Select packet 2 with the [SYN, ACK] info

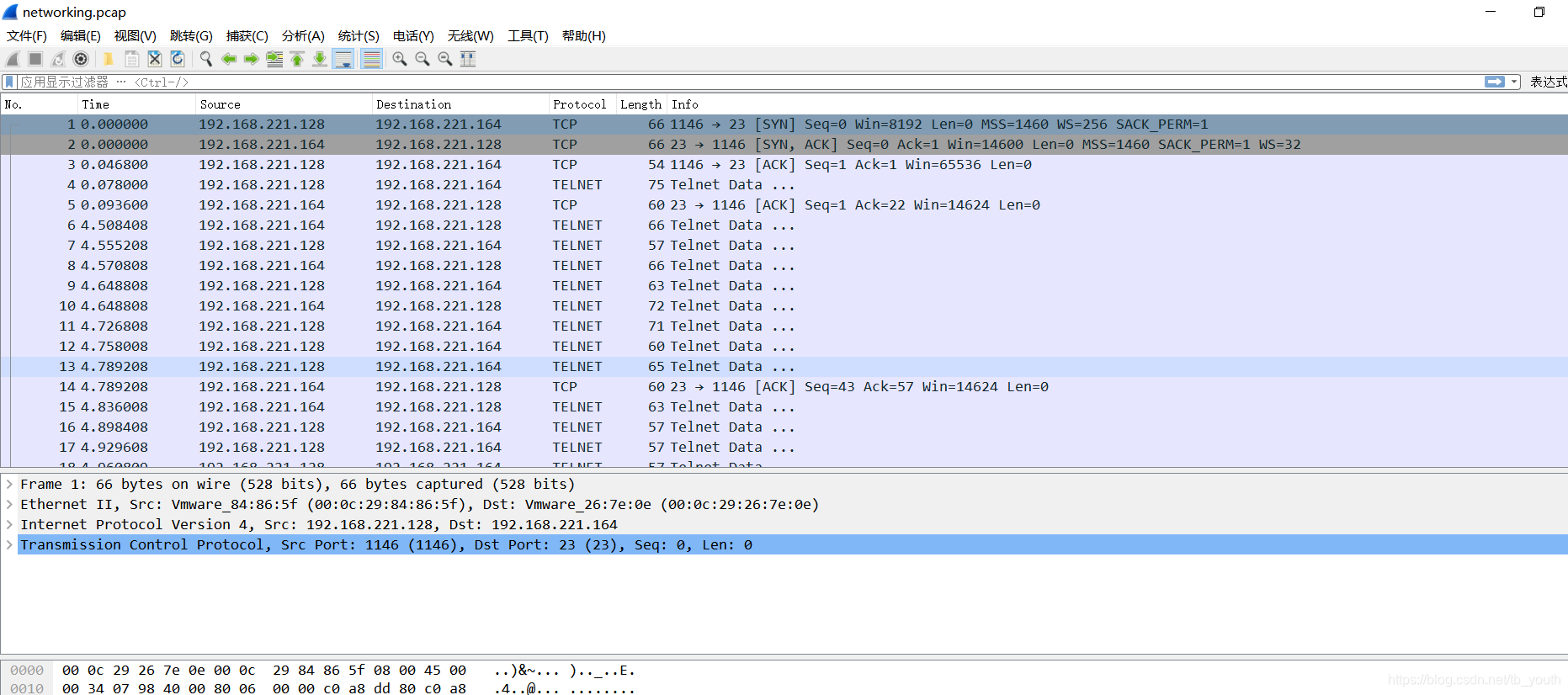tap(784, 144)
